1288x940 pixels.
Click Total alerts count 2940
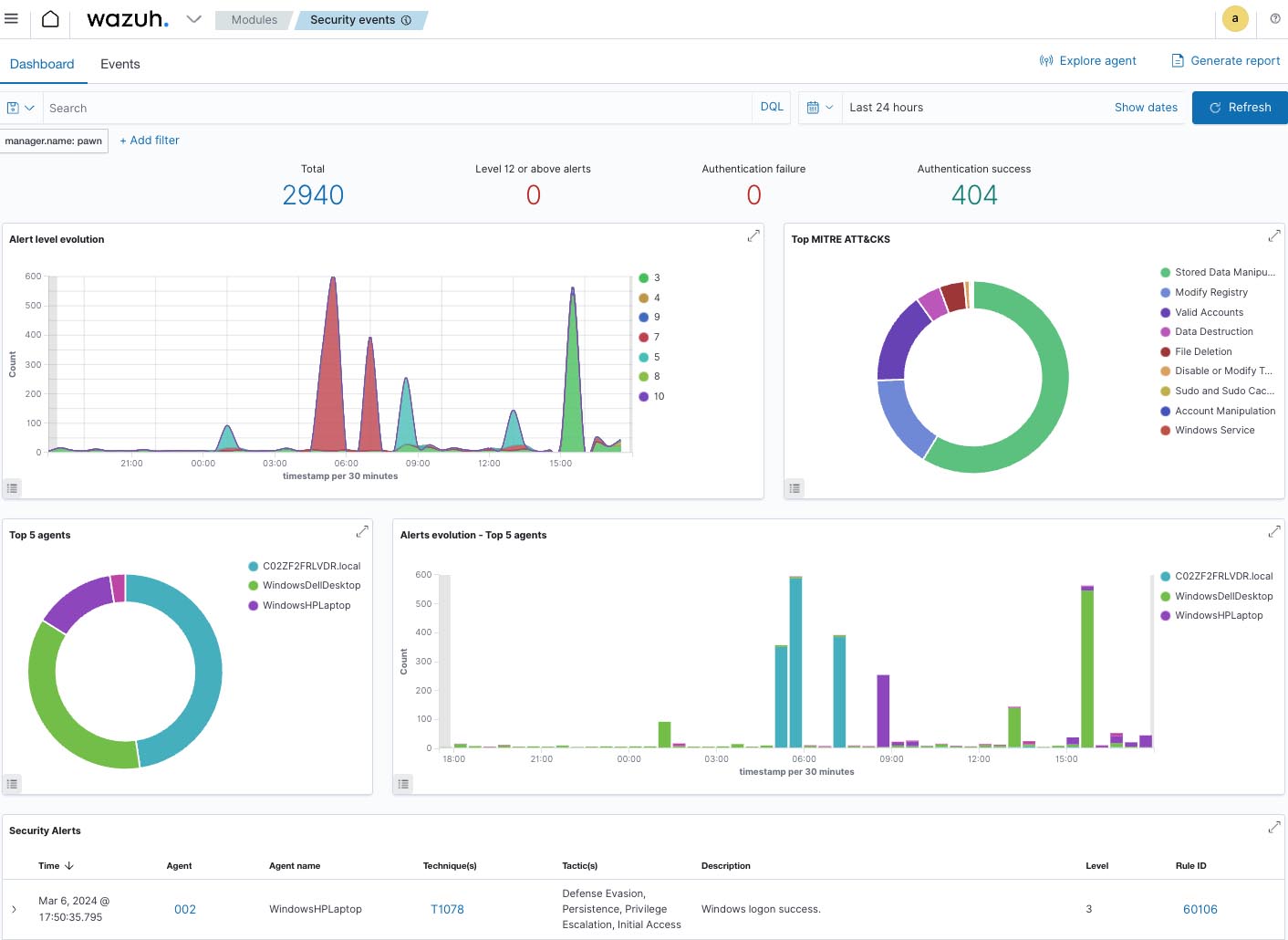tap(313, 194)
